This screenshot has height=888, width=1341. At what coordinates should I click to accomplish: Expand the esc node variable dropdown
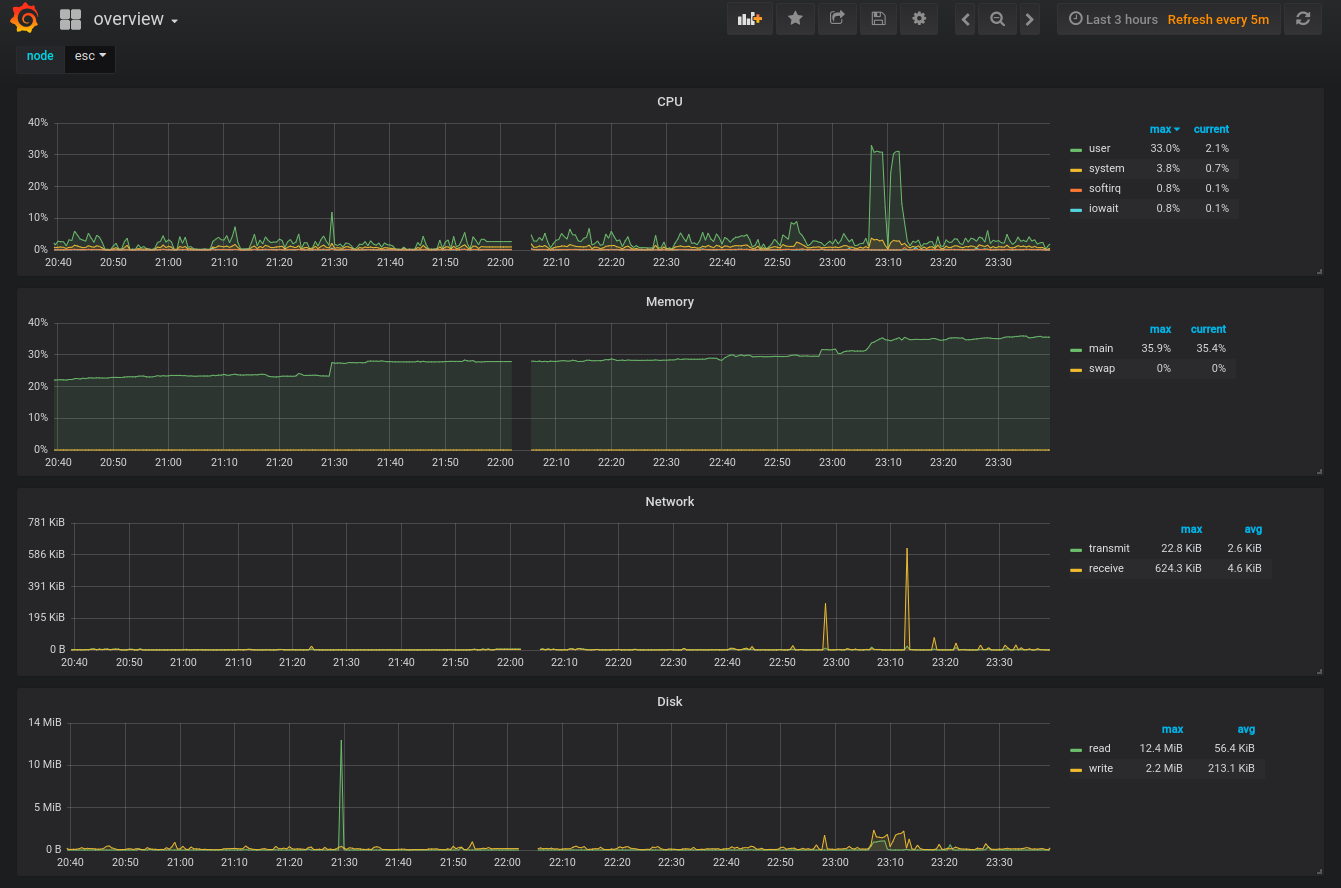tap(90, 57)
